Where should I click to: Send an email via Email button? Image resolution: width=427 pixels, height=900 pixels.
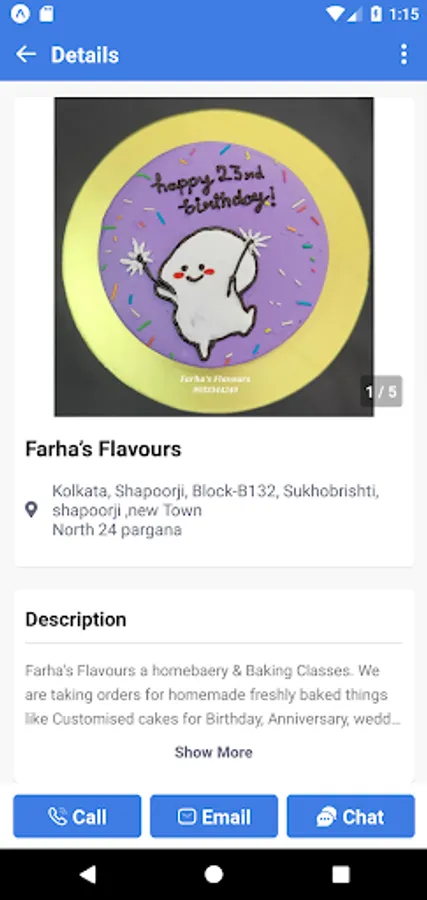pos(214,816)
